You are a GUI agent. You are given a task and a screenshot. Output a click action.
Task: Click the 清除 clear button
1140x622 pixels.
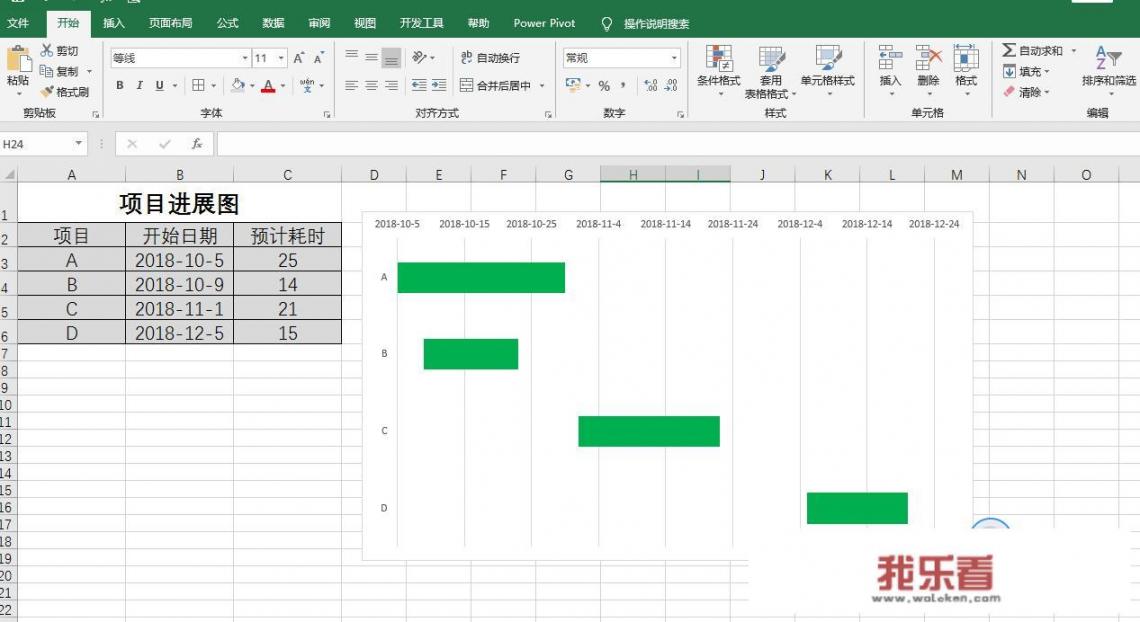click(1026, 92)
